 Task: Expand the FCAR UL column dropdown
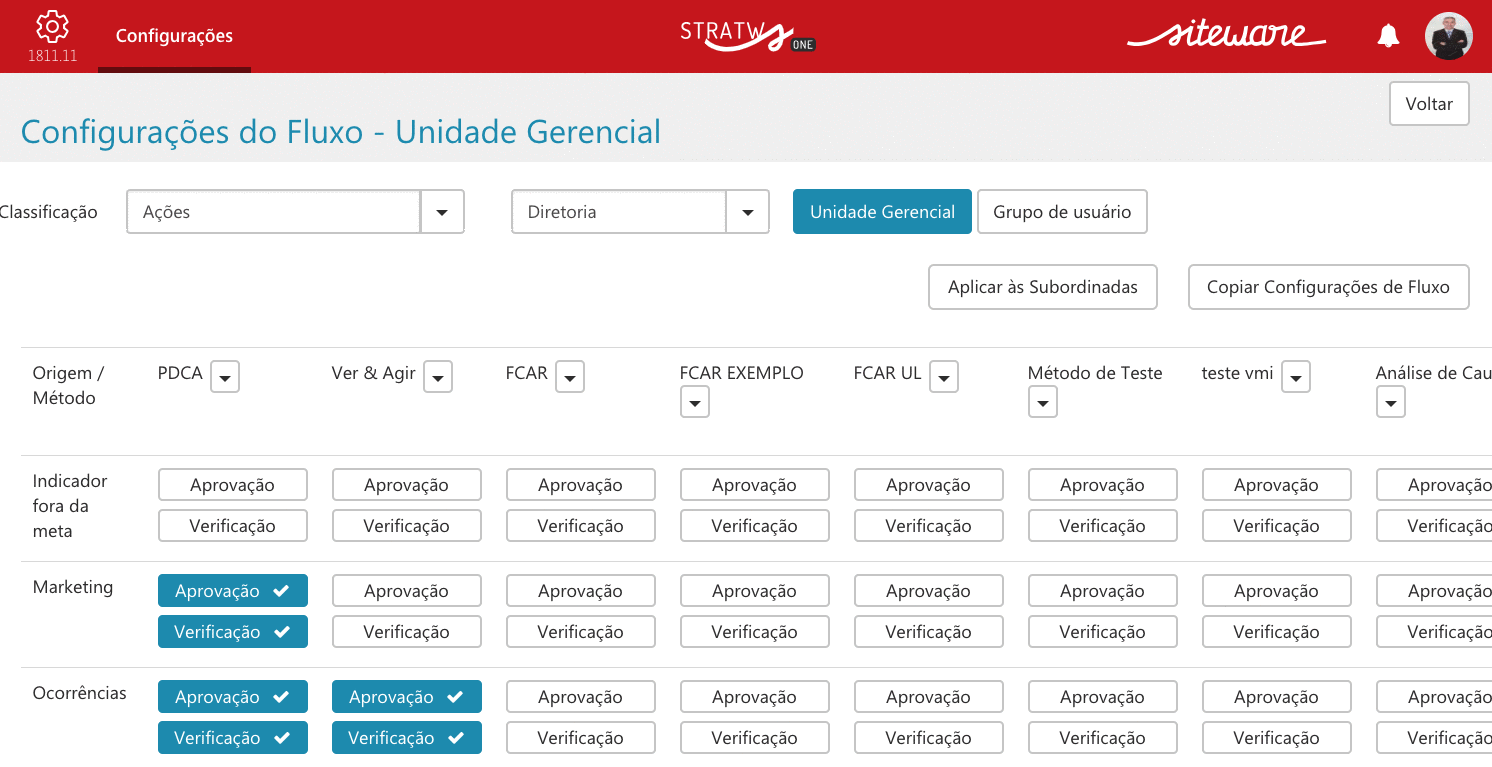coord(944,377)
